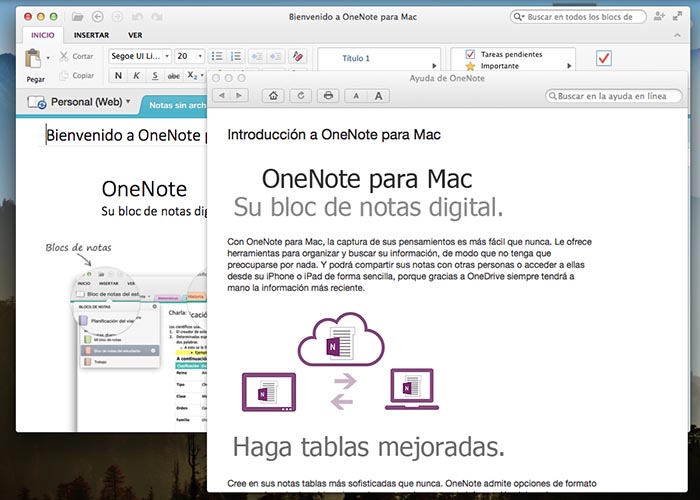The width and height of the screenshot is (700, 500).
Task: Switch to the VER ribbon tab
Action: (x=135, y=35)
